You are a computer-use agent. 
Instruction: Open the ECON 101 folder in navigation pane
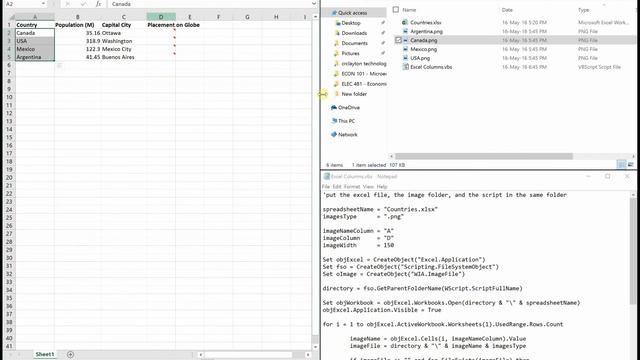(364, 73)
